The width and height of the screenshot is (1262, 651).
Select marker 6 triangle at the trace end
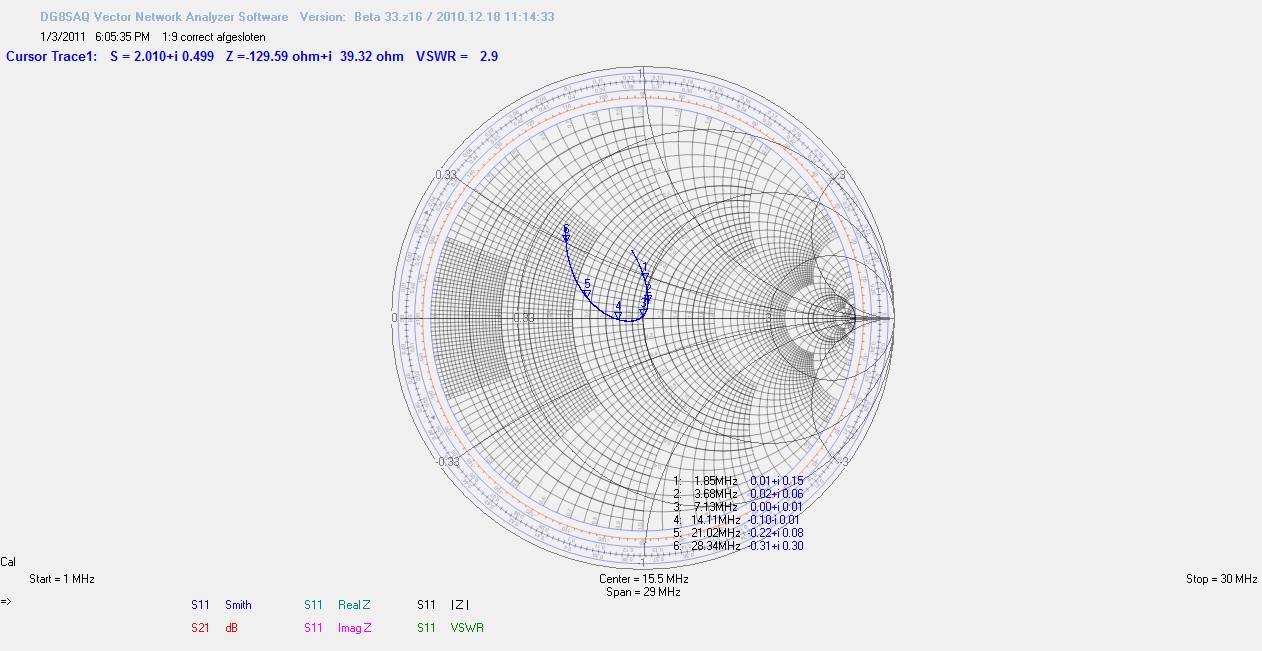[x=566, y=237]
